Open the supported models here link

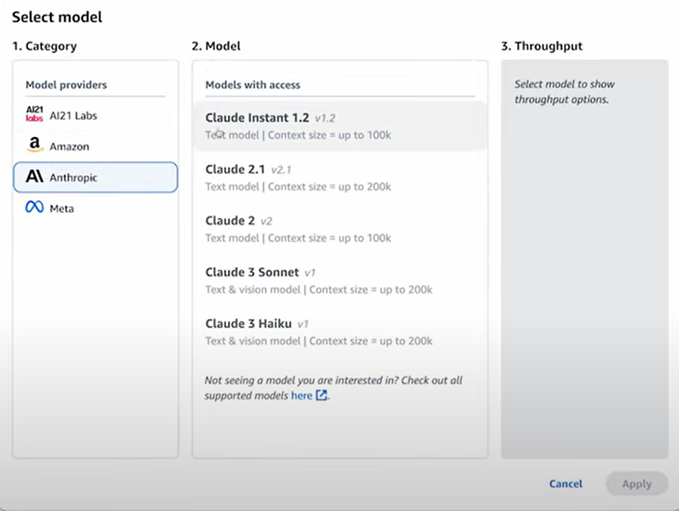click(x=301, y=395)
